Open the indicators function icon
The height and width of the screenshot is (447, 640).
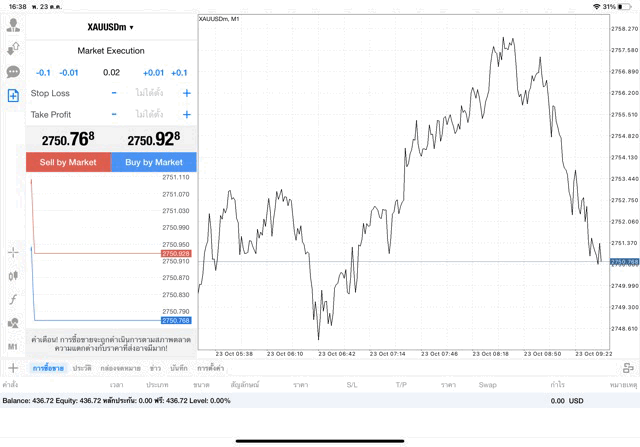(13, 299)
